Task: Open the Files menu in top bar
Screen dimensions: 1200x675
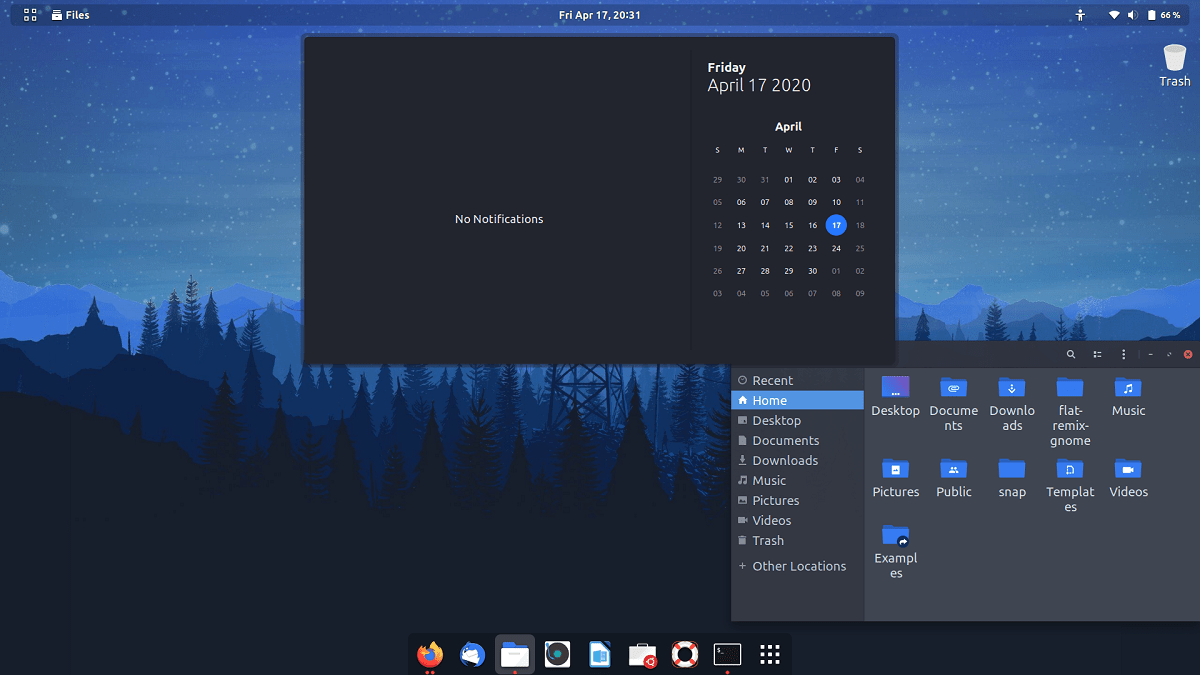Action: (70, 14)
